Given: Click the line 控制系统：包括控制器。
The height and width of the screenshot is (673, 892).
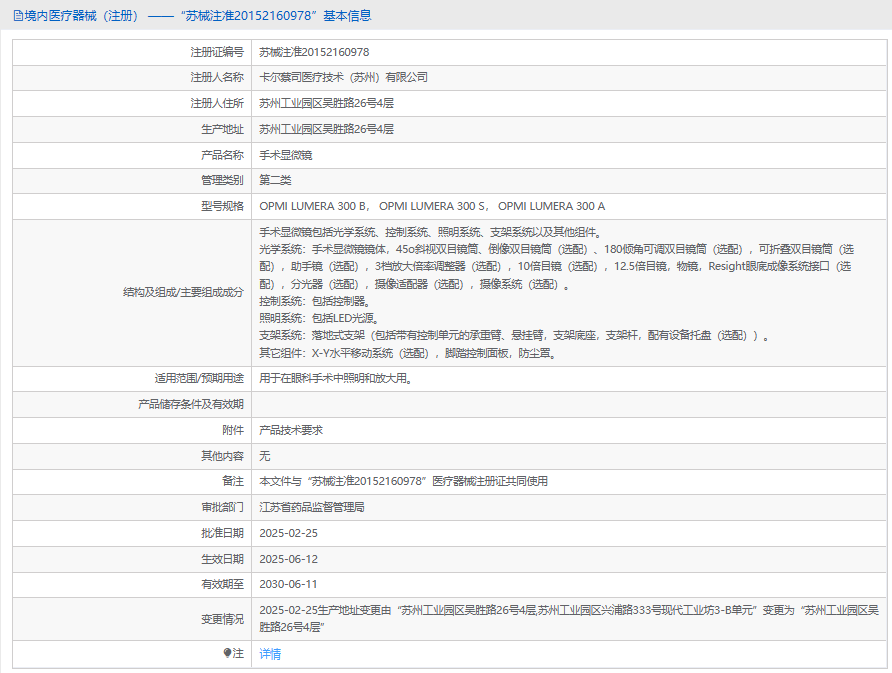Looking at the screenshot, I should tap(316, 301).
